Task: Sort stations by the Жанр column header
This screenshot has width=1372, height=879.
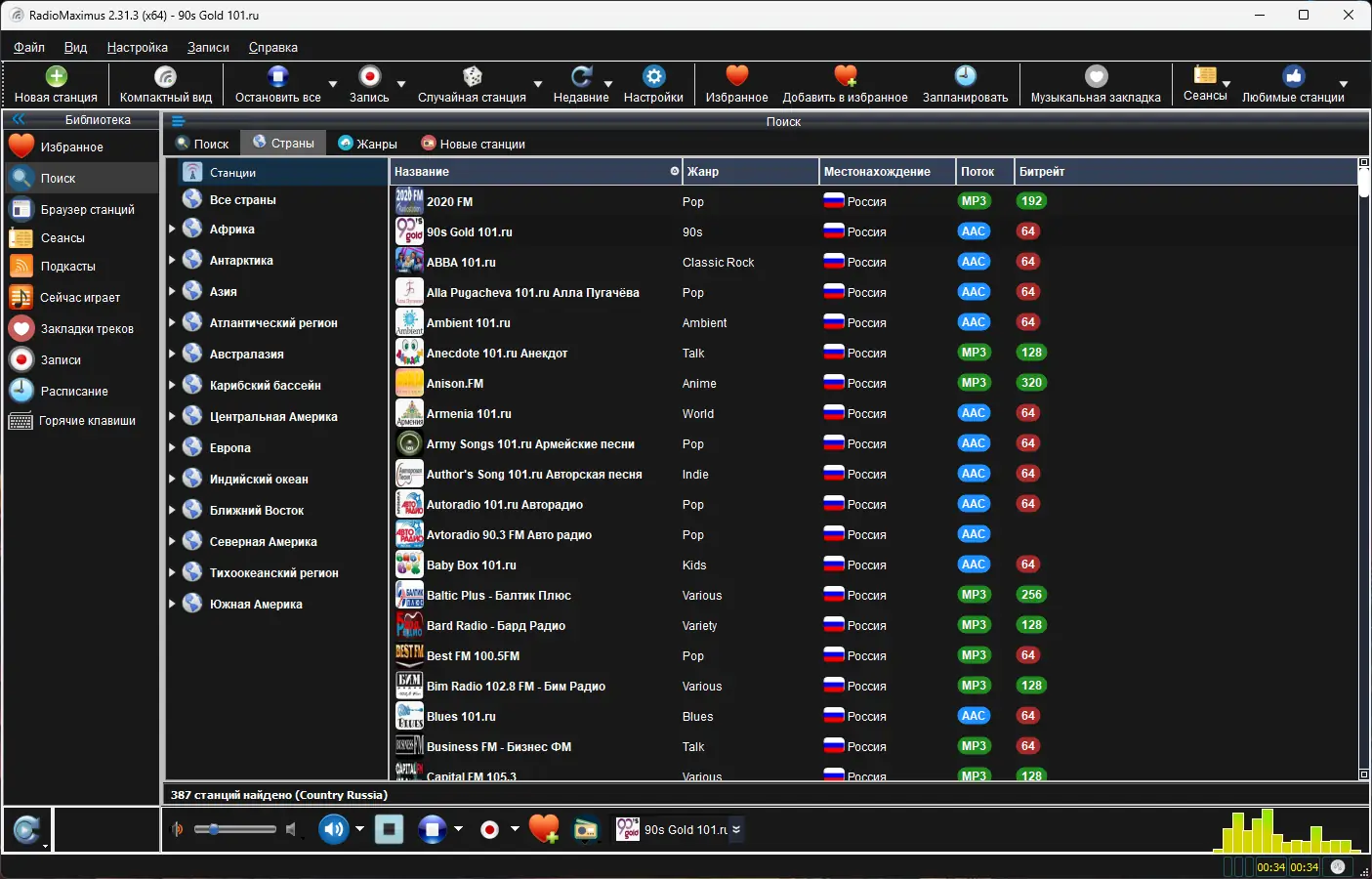Action: pos(750,172)
